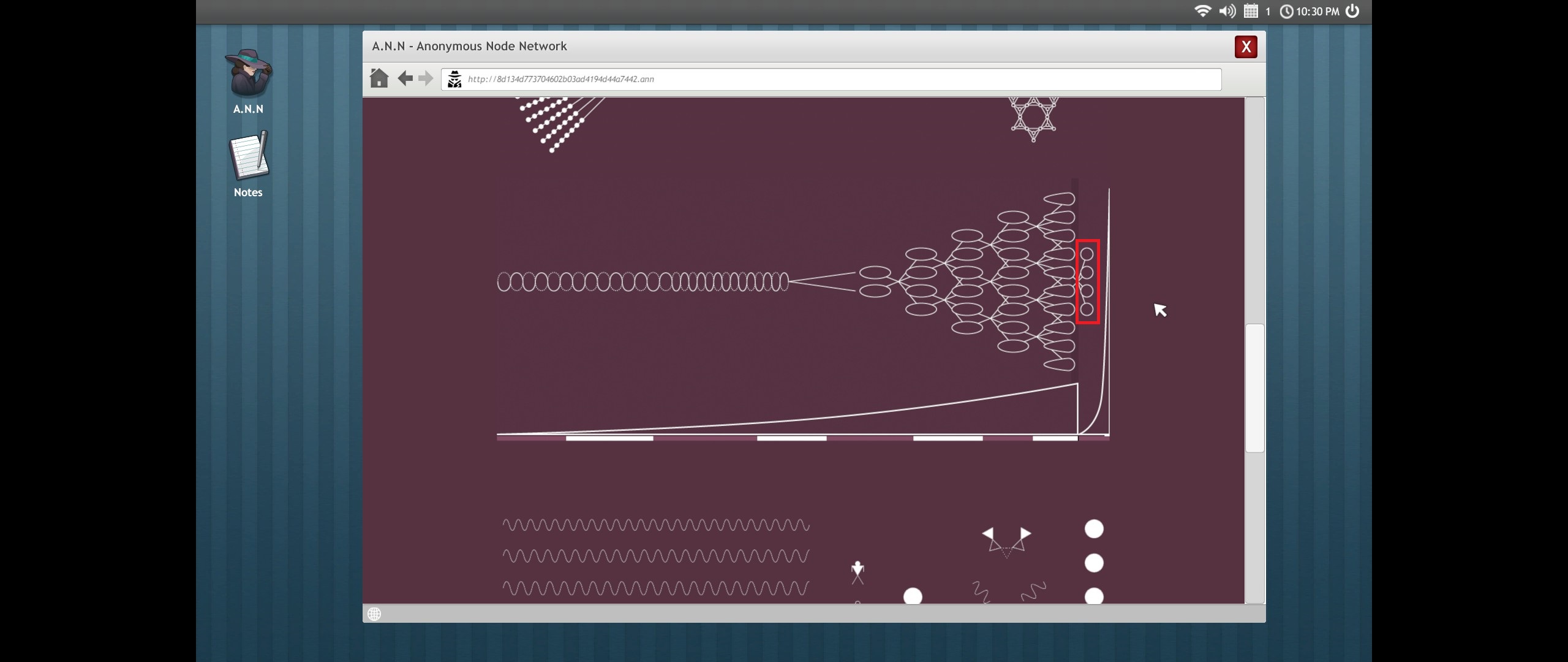
Task: Open the calendar icon in top bar
Action: click(x=1251, y=11)
